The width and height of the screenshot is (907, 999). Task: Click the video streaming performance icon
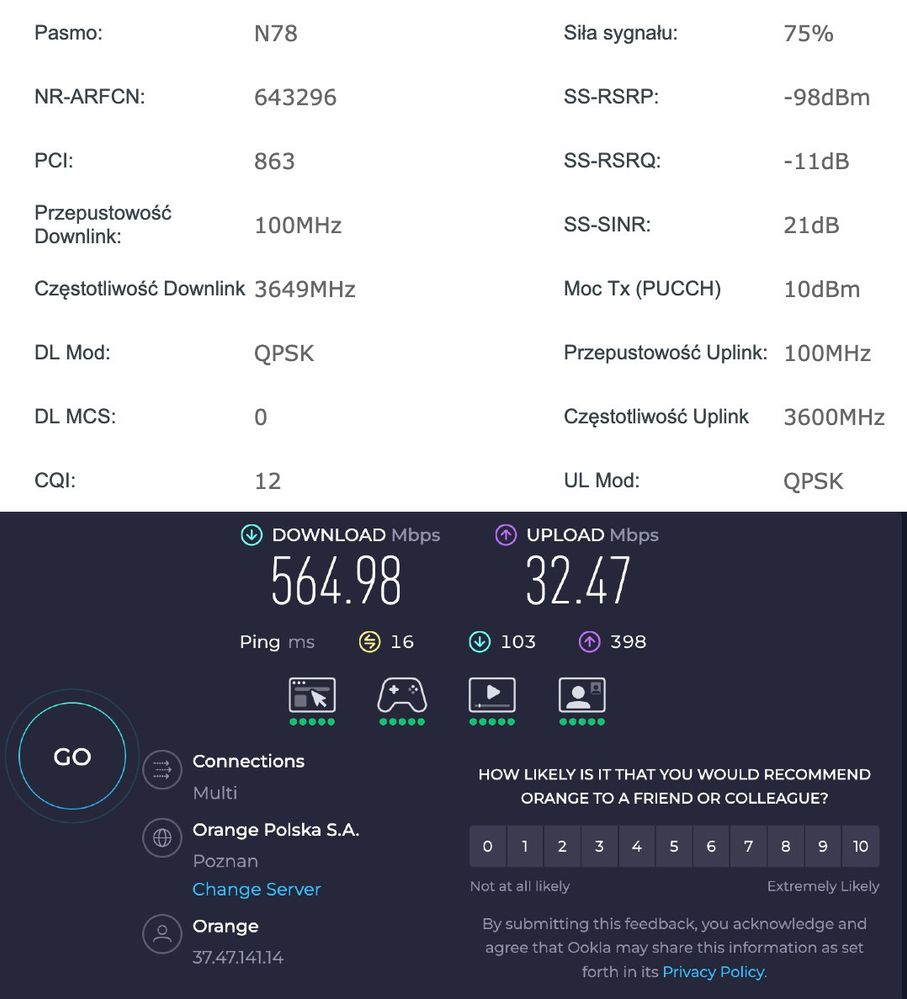click(492, 695)
